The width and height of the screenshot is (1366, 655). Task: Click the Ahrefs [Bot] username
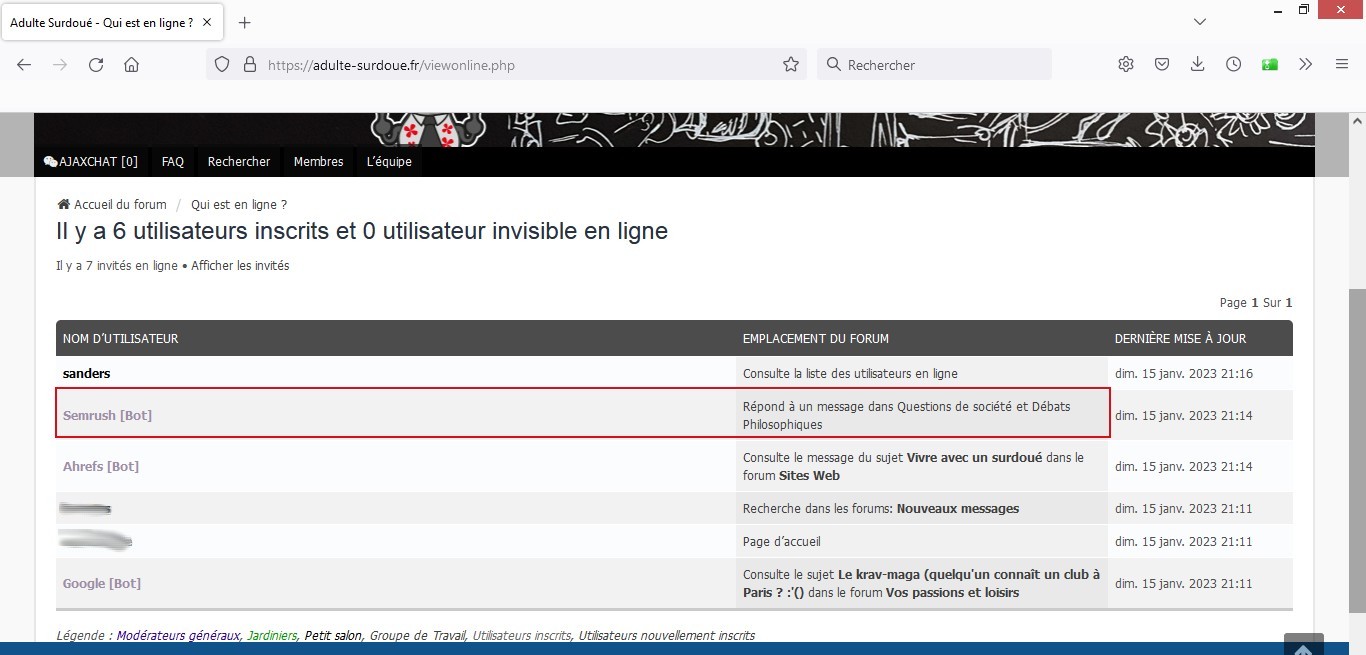[101, 466]
